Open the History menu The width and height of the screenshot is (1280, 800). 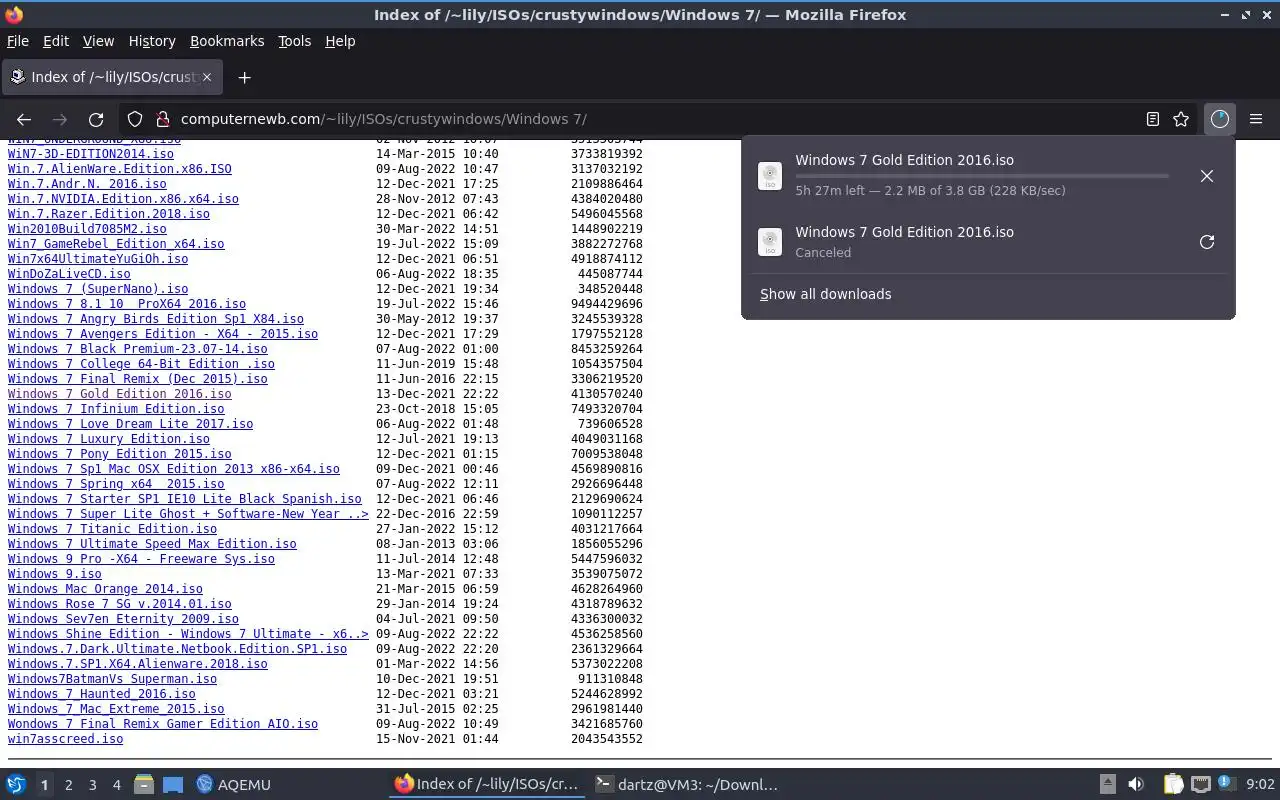pyautogui.click(x=152, y=41)
